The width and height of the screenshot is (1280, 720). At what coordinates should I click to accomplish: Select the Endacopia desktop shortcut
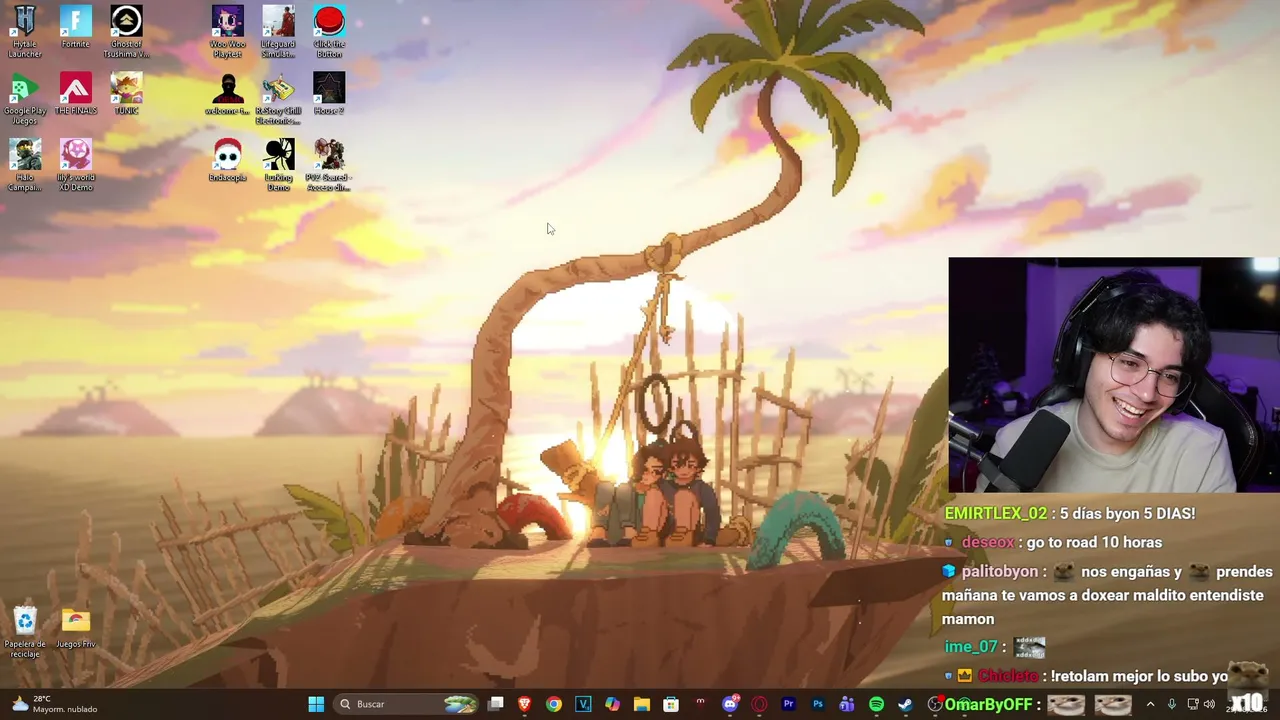(228, 161)
